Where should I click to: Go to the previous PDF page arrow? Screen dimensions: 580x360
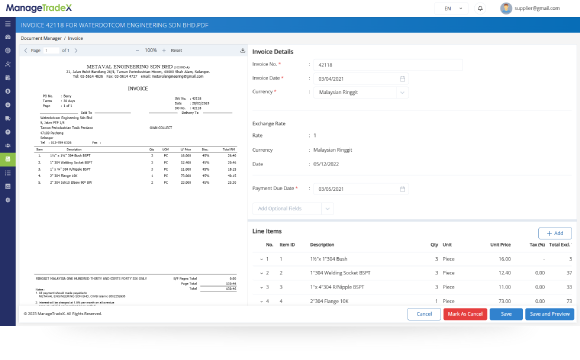pos(26,50)
